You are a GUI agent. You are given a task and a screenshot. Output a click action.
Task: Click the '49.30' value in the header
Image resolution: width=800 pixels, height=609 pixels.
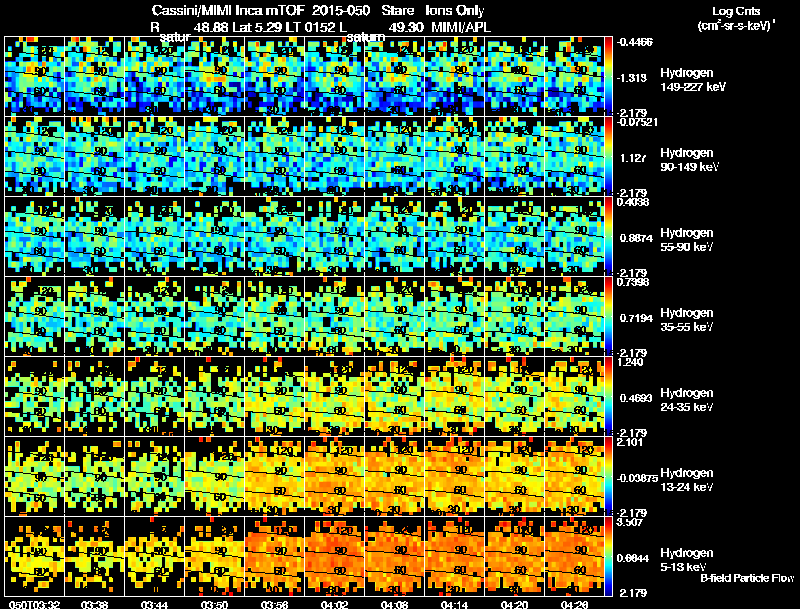(406, 27)
